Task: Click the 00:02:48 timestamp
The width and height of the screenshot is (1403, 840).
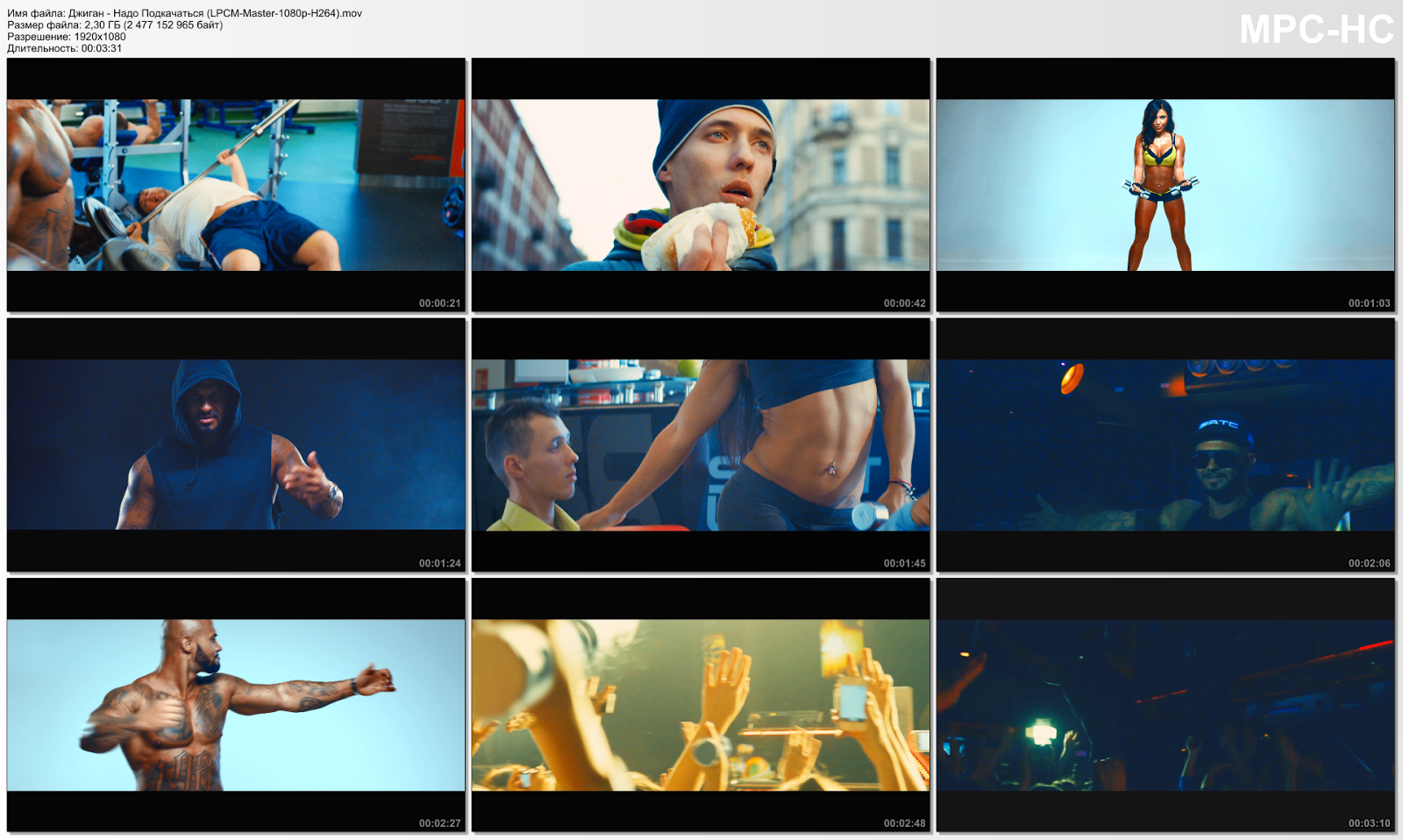Action: tap(904, 823)
